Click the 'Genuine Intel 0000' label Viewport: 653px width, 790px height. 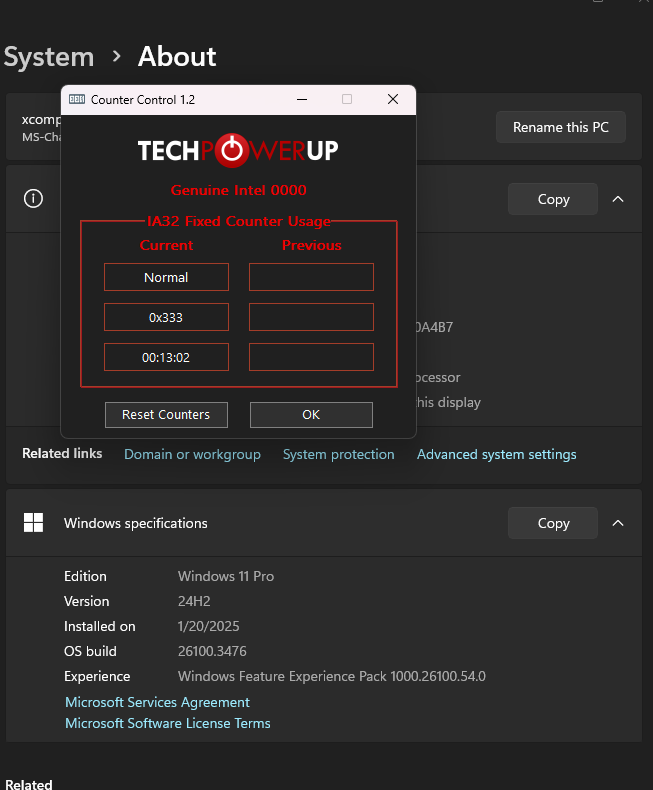pyautogui.click(x=238, y=190)
